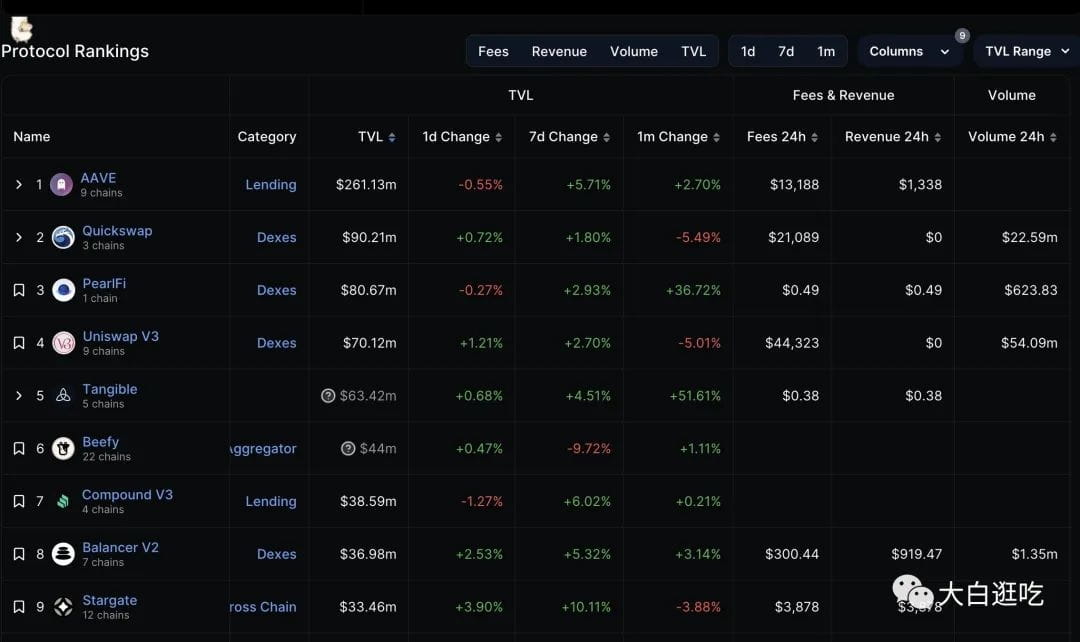Open the Tangible protocol link
This screenshot has height=642, width=1080.
click(110, 389)
